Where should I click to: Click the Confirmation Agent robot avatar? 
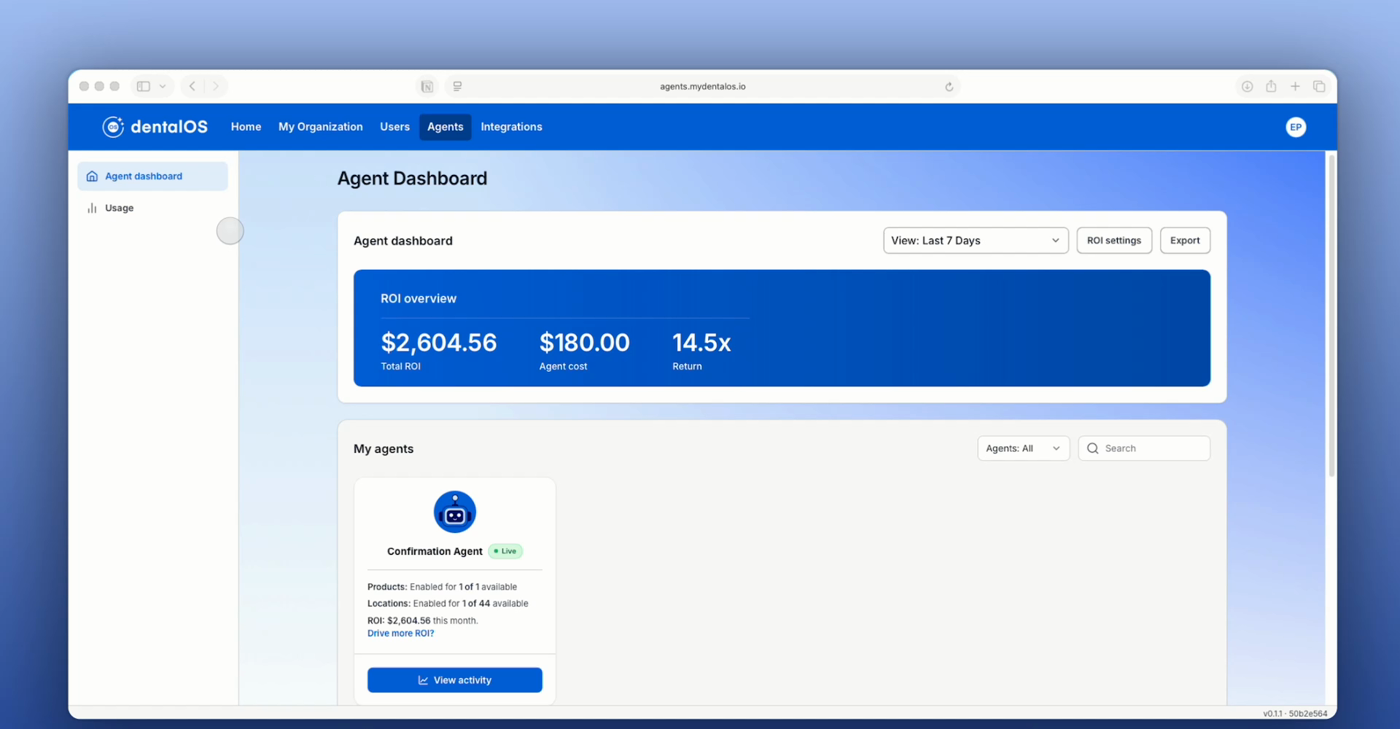455,512
